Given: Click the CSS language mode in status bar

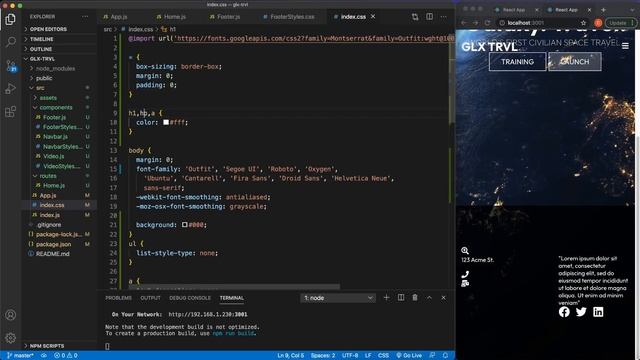Looking at the screenshot, I should click(383, 356).
